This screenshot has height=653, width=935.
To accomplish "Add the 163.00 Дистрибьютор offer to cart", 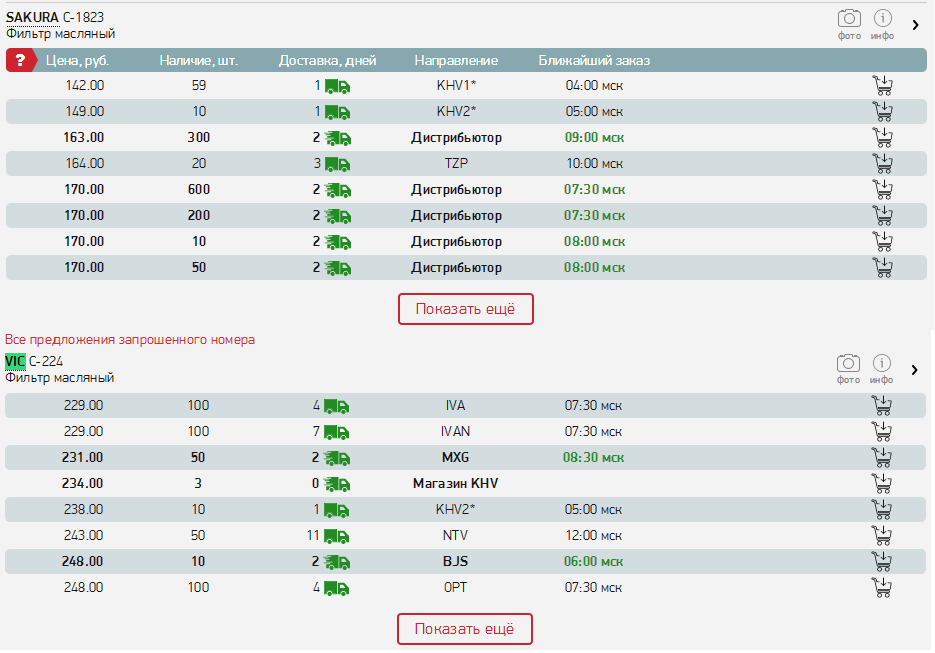I will point(883,138).
